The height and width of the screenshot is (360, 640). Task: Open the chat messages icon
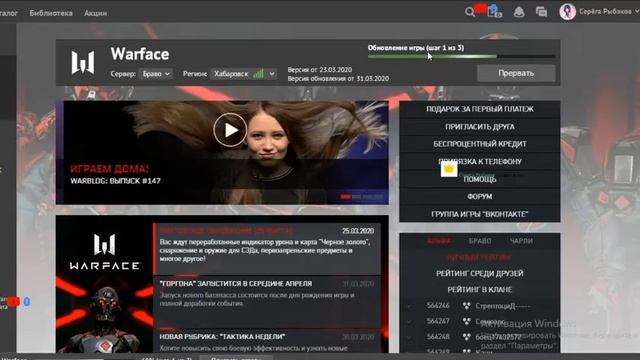[542, 12]
